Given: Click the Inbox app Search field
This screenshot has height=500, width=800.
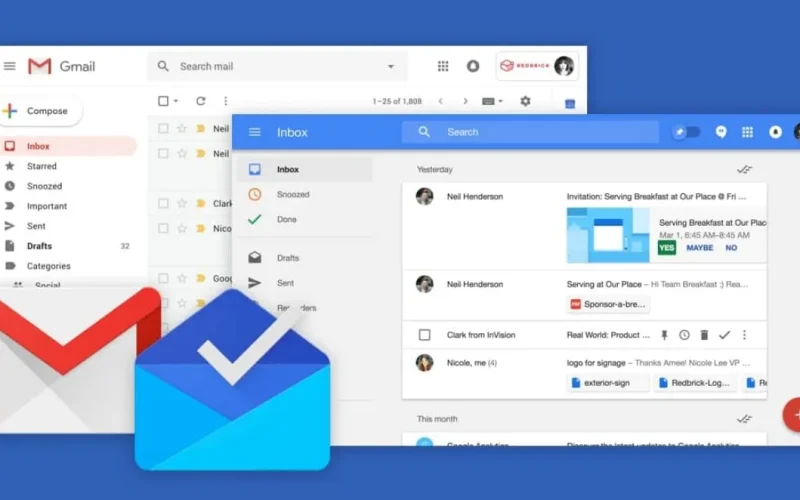Looking at the screenshot, I should [x=531, y=132].
